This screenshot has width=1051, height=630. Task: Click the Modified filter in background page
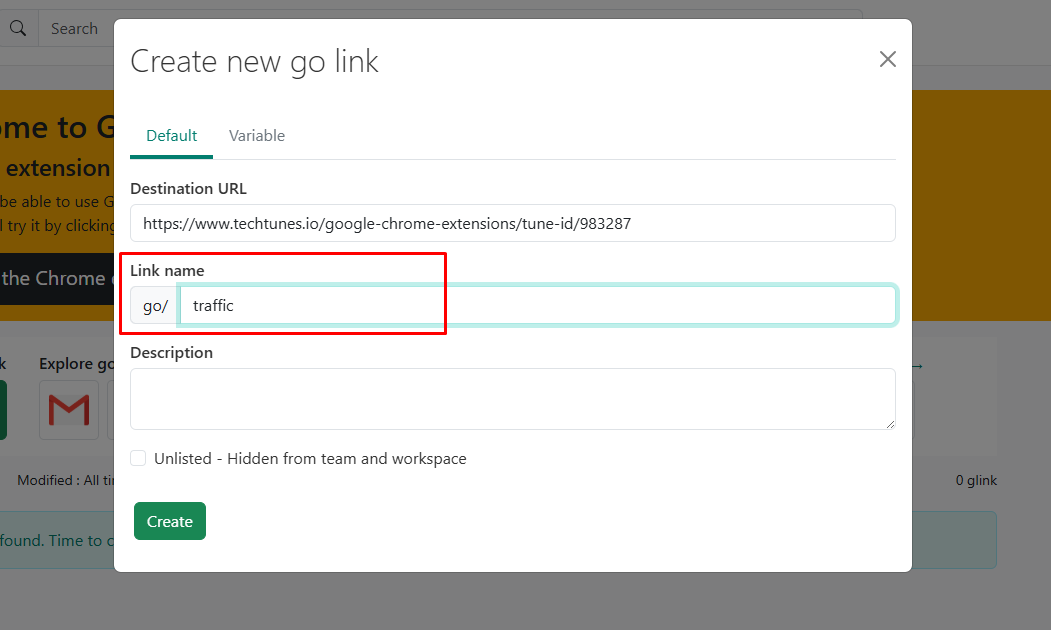[x=66, y=481]
